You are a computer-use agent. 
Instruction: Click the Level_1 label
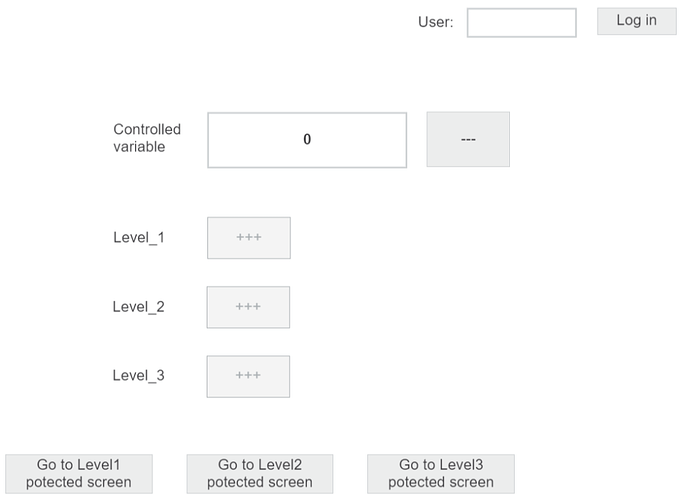[x=139, y=238]
